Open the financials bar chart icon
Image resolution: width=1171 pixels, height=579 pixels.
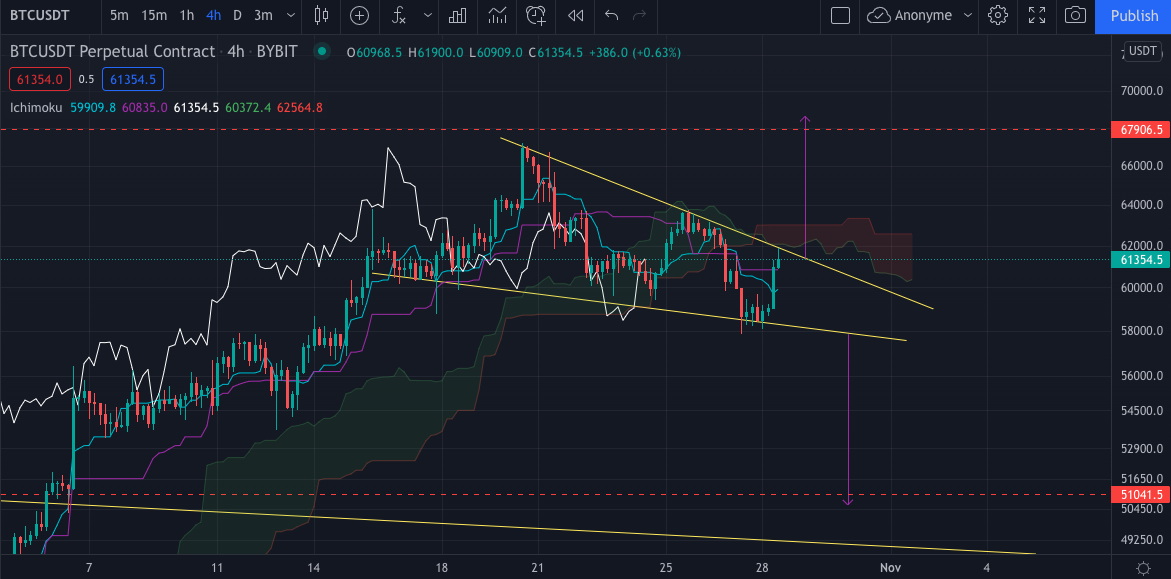(458, 15)
